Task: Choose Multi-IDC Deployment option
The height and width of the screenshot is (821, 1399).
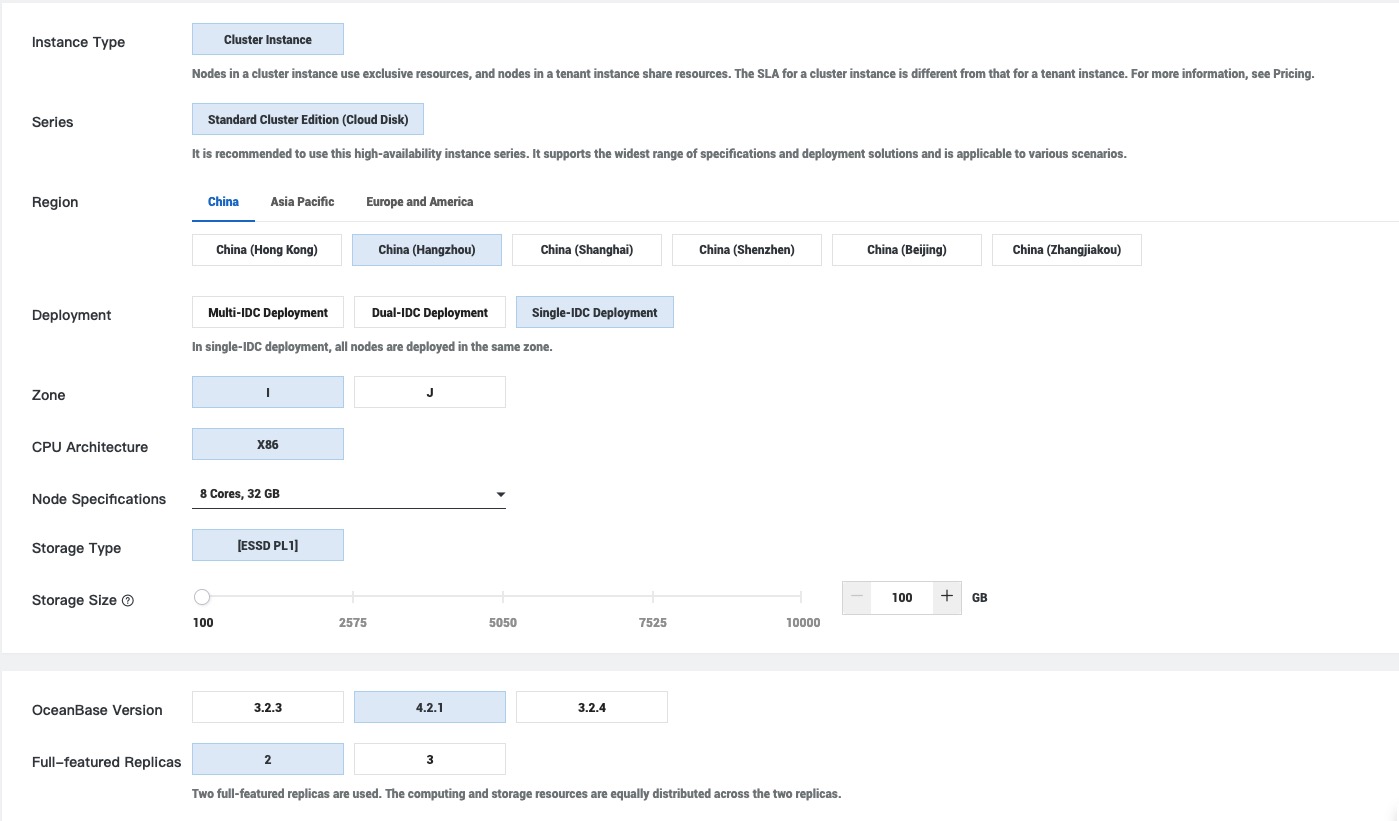Action: coord(267,313)
